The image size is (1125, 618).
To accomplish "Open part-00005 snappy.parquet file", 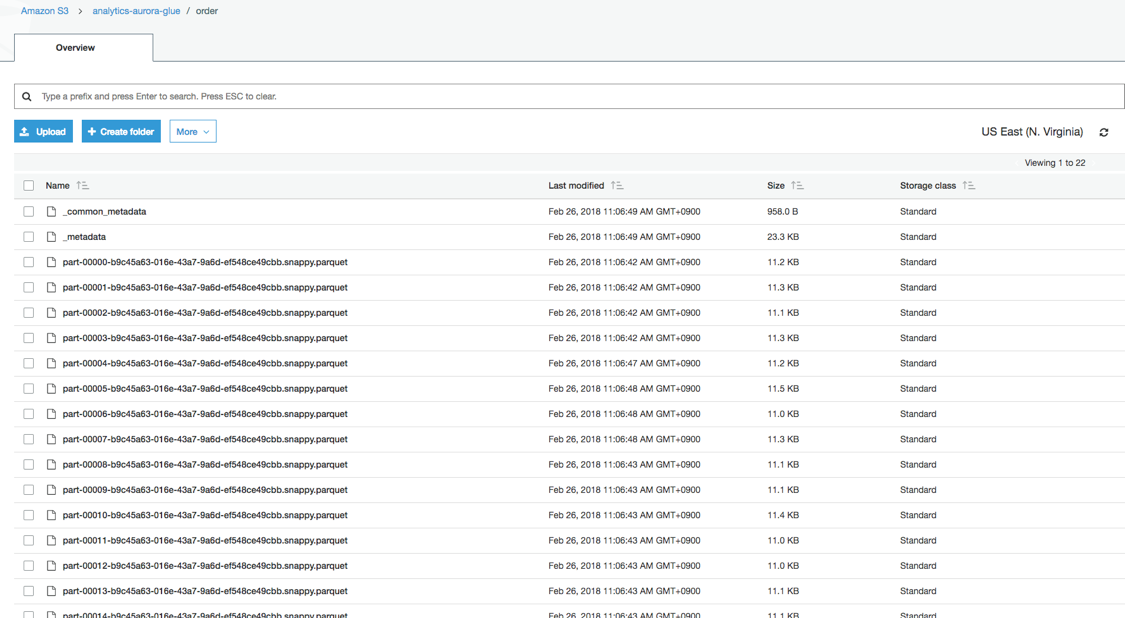I will coord(205,388).
